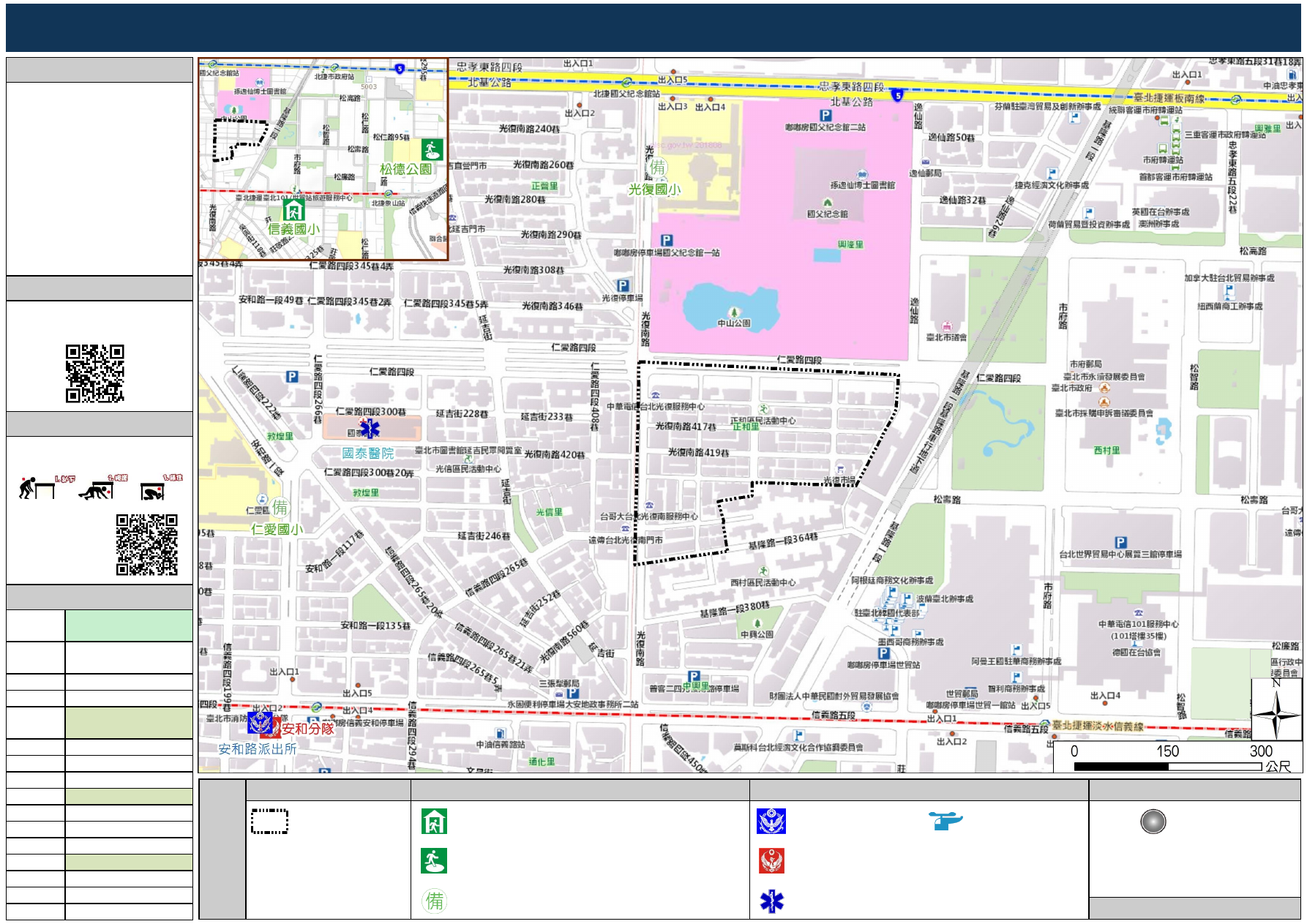The width and height of the screenshot is (1307, 924).
Task: Click the legend red fire department icon
Action: click(x=771, y=861)
